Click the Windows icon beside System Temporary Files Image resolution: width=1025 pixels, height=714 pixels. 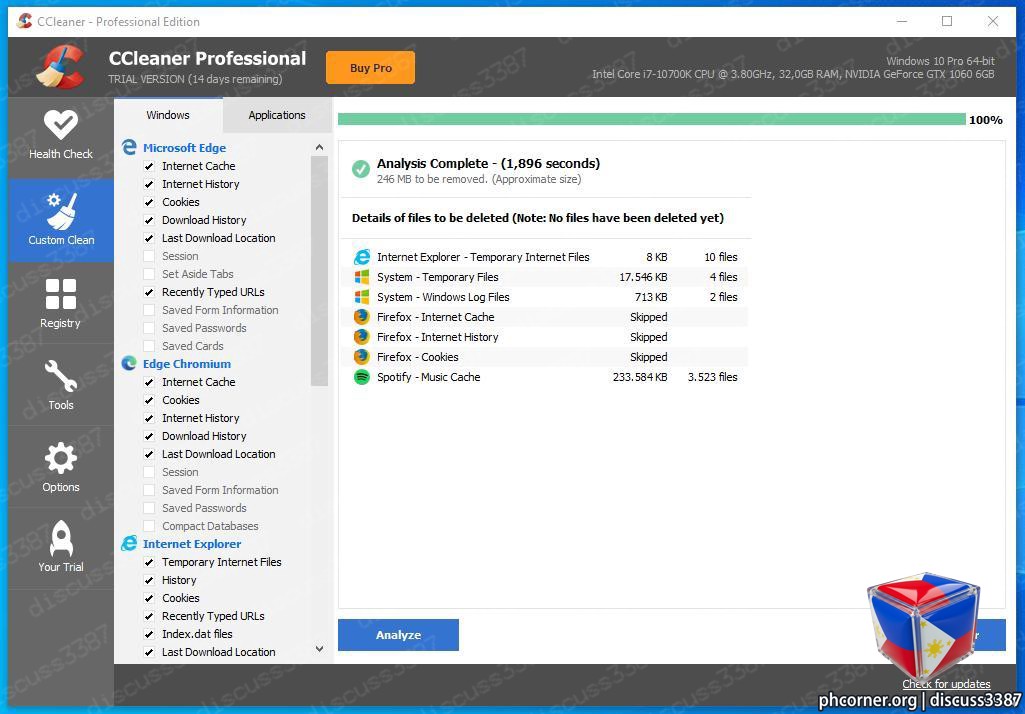[x=361, y=277]
